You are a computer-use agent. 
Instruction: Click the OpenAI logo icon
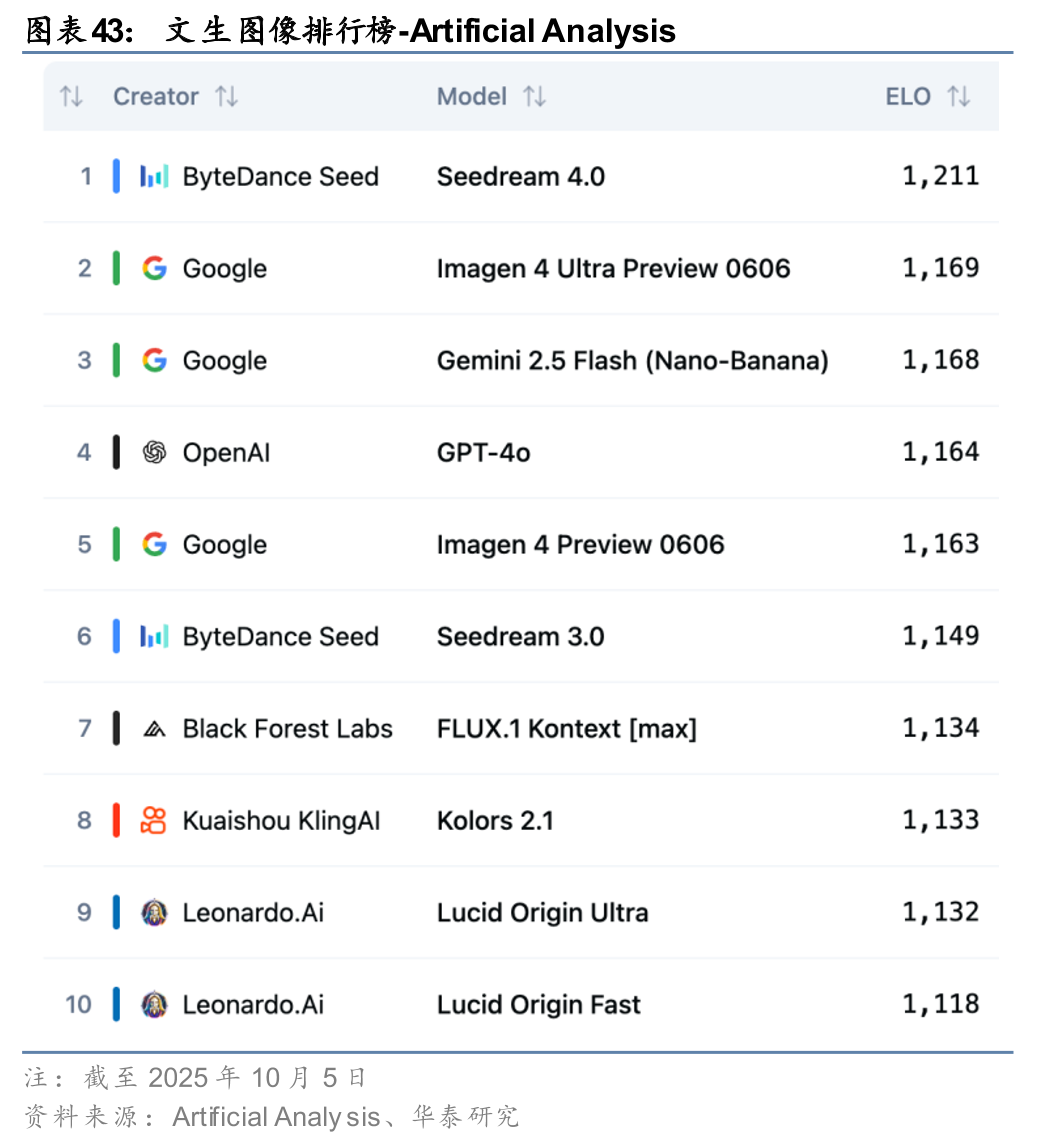click(x=154, y=453)
